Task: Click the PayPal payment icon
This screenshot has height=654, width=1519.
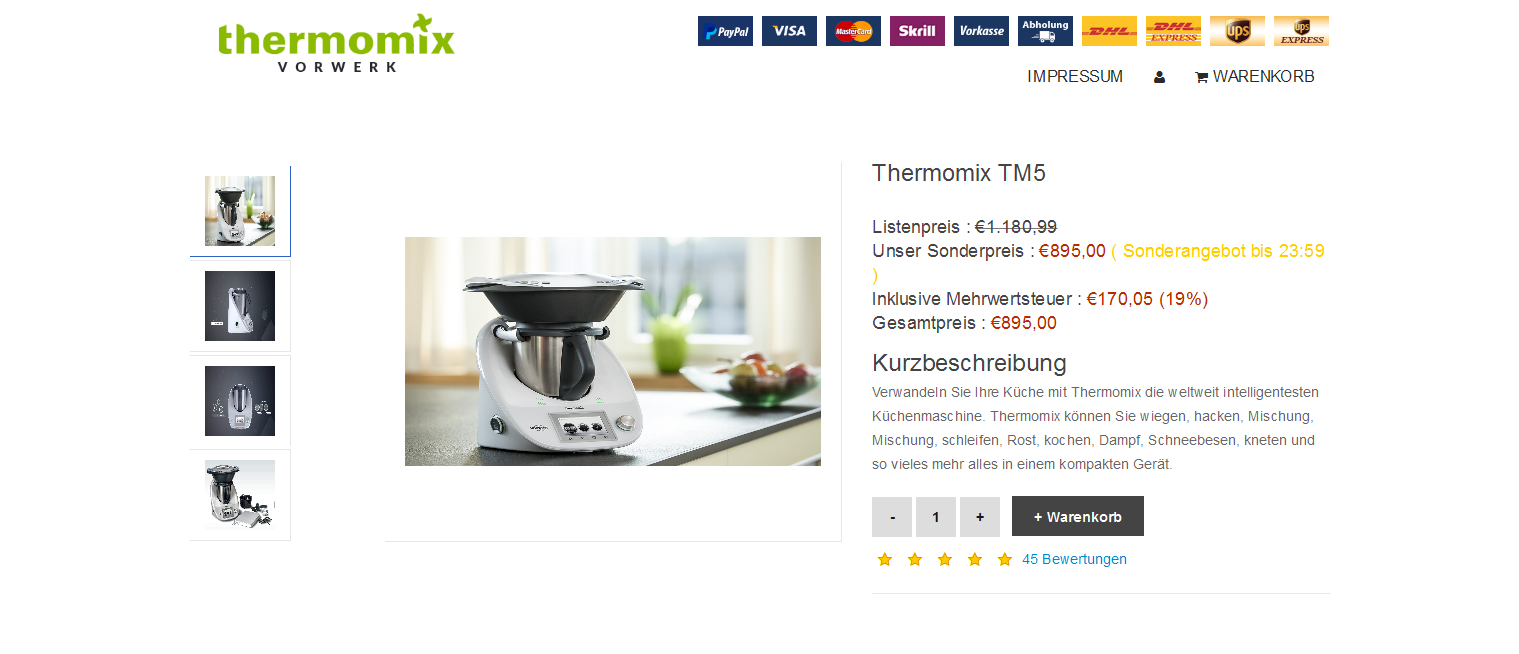Action: pos(725,31)
